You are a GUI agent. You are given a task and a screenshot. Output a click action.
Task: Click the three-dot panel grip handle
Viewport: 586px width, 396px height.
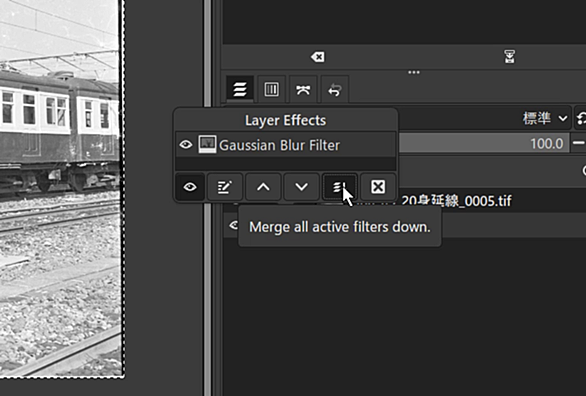[x=414, y=72]
